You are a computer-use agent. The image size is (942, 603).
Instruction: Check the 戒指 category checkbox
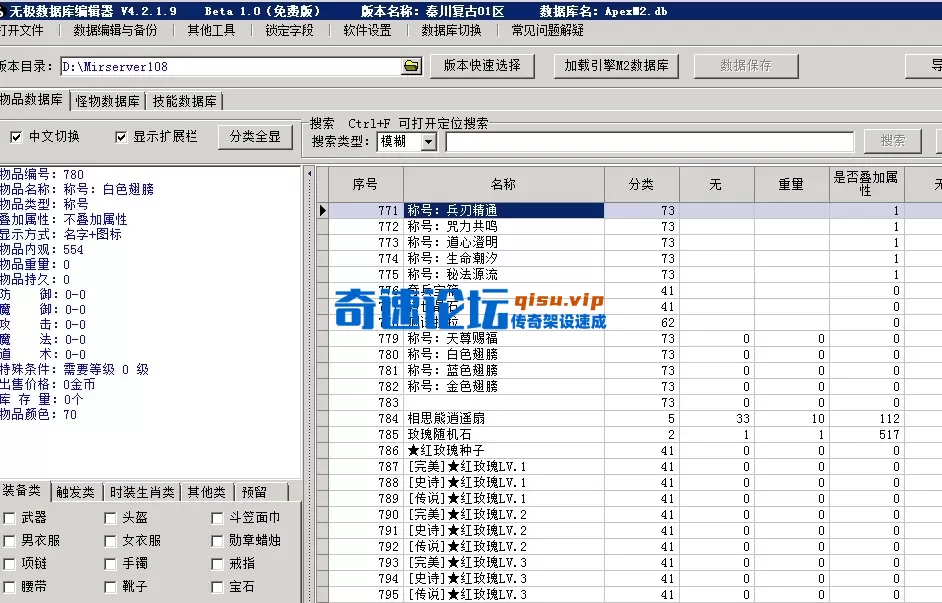217,564
